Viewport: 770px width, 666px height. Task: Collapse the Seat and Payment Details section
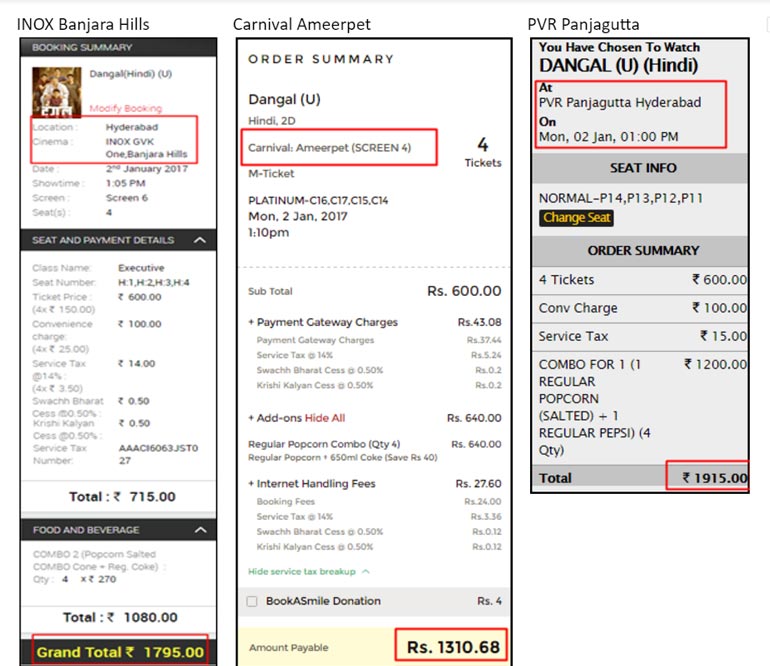(199, 240)
